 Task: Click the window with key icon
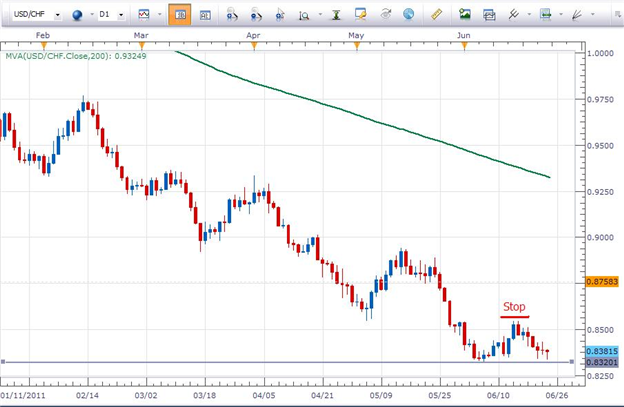(361, 15)
